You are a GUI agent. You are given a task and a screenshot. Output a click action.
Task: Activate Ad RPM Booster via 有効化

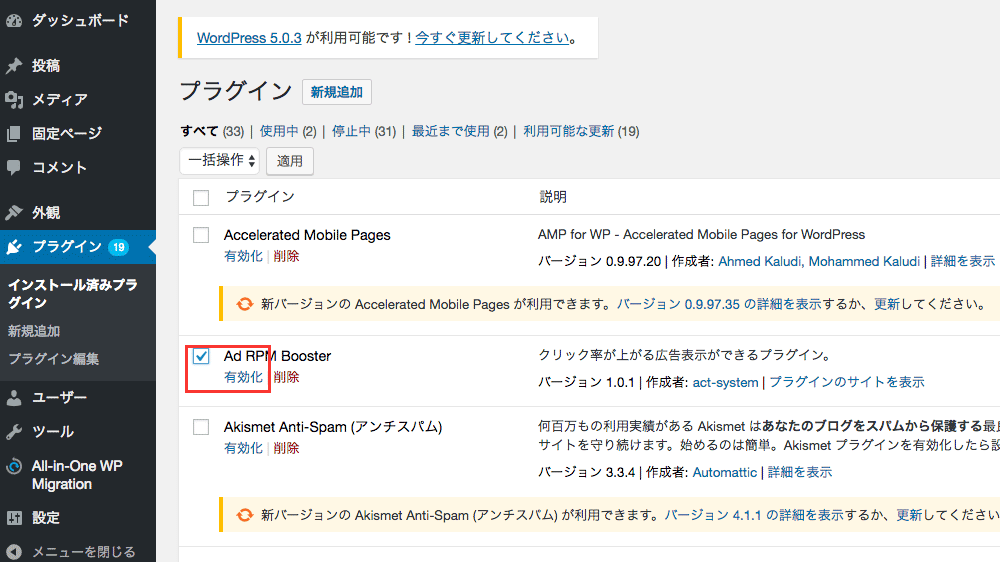[243, 377]
